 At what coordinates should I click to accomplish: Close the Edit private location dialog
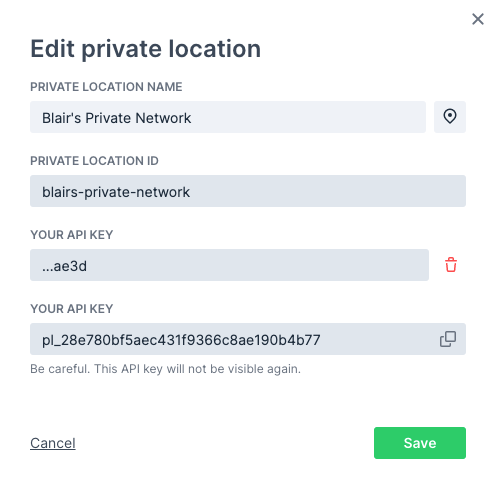pos(478,19)
